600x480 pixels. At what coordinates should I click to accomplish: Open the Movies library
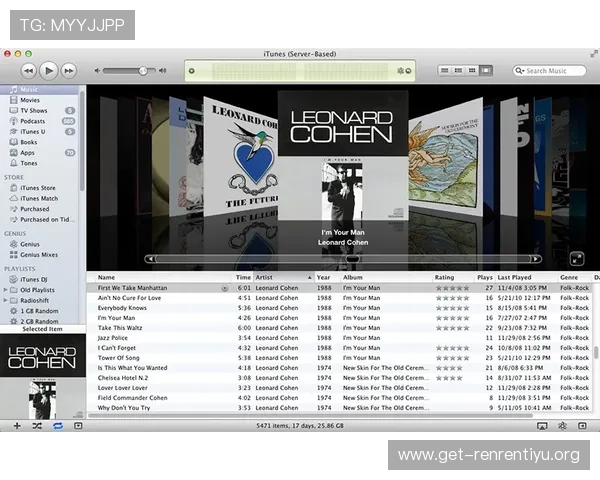coord(39,100)
